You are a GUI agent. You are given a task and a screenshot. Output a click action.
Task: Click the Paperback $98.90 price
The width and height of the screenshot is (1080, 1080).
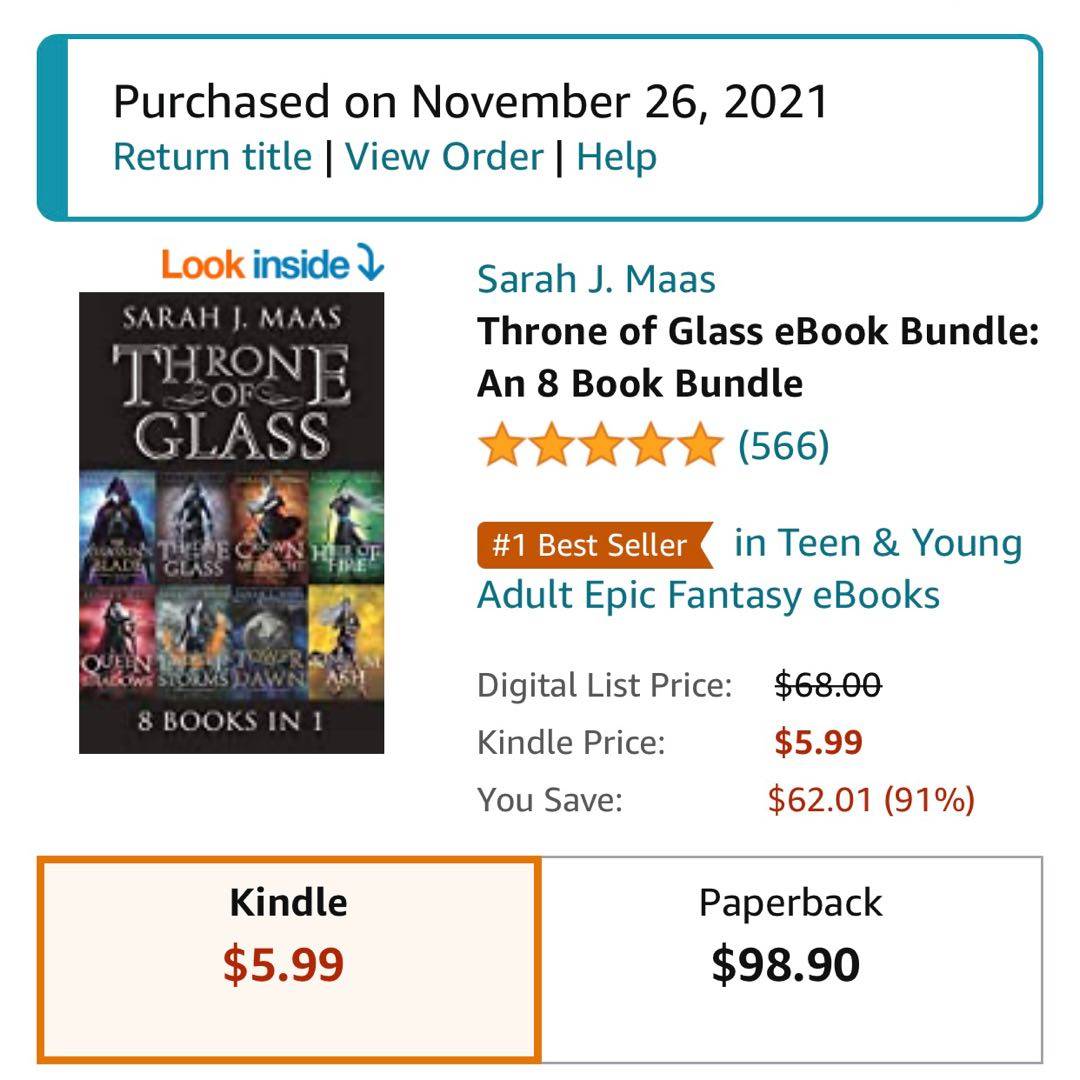tap(785, 966)
